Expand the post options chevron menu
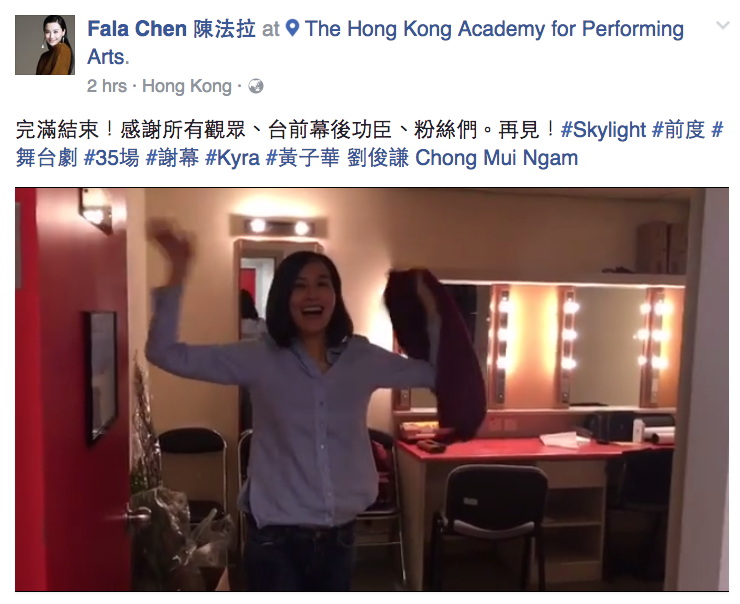This screenshot has height=604, width=740. tap(723, 25)
